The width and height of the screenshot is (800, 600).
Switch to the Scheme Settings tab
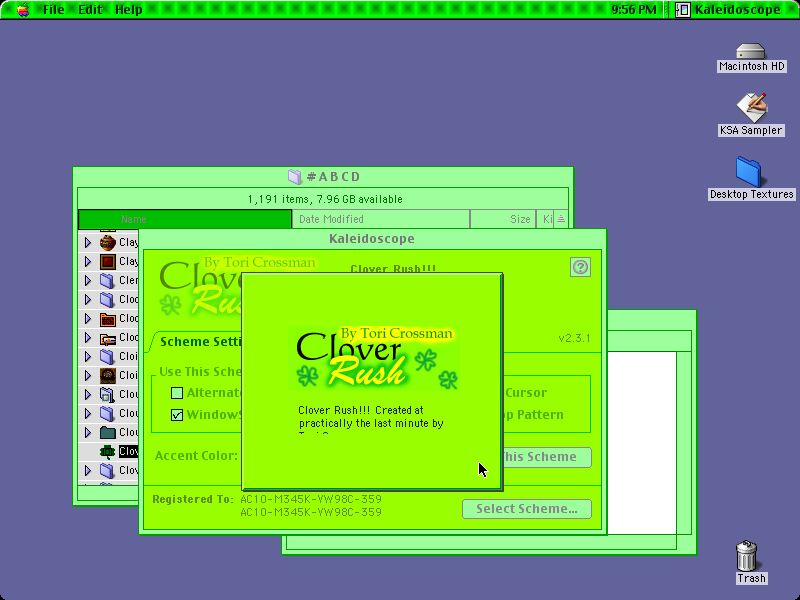coord(199,341)
